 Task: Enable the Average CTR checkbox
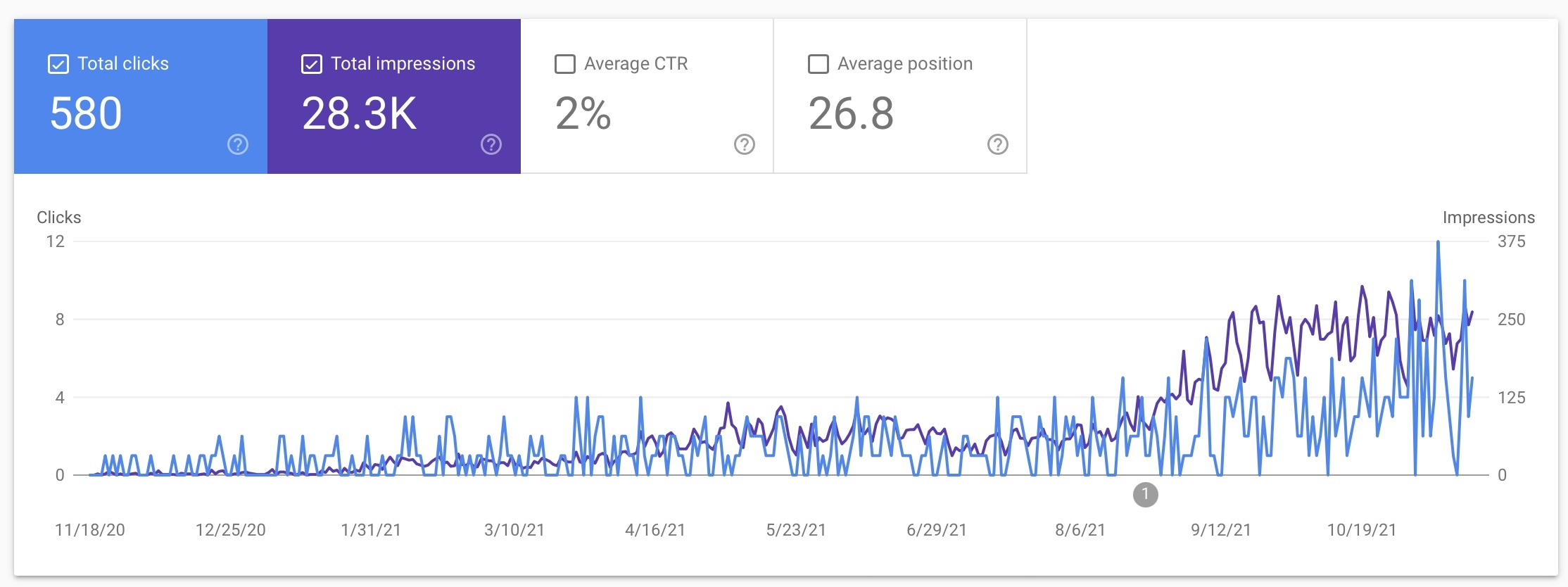coord(565,64)
